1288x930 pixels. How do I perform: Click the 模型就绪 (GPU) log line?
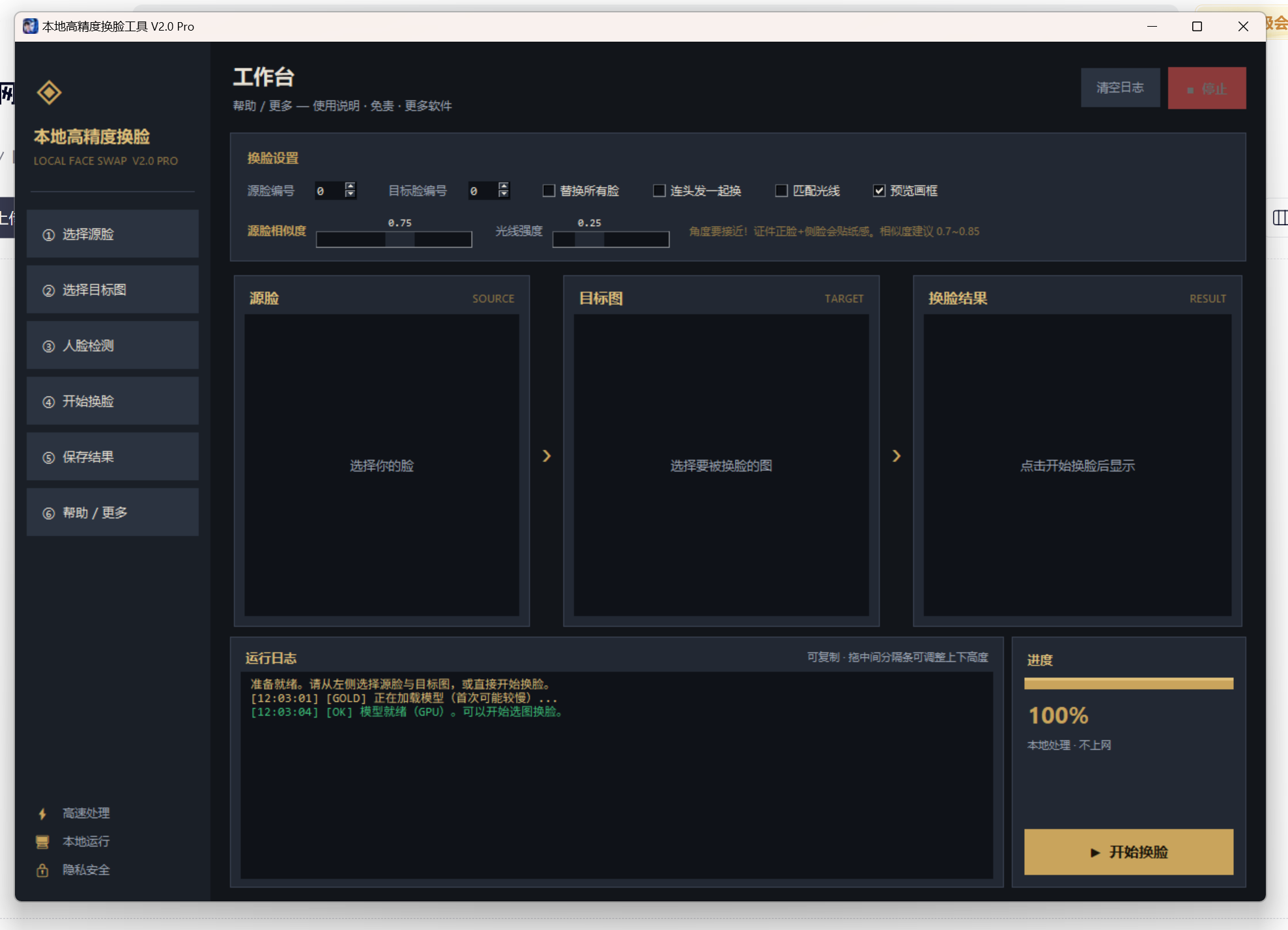(x=407, y=712)
